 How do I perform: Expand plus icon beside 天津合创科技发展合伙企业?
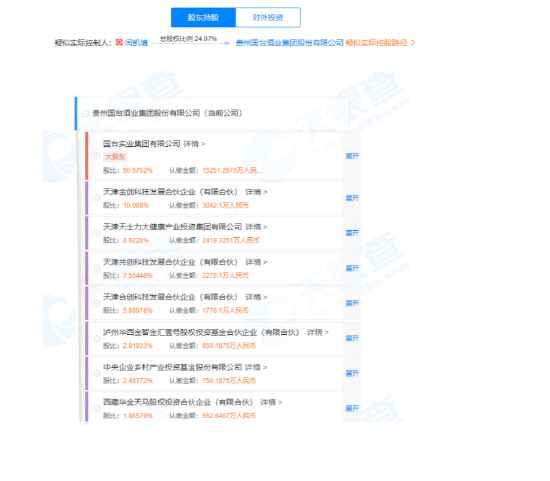(x=97, y=303)
